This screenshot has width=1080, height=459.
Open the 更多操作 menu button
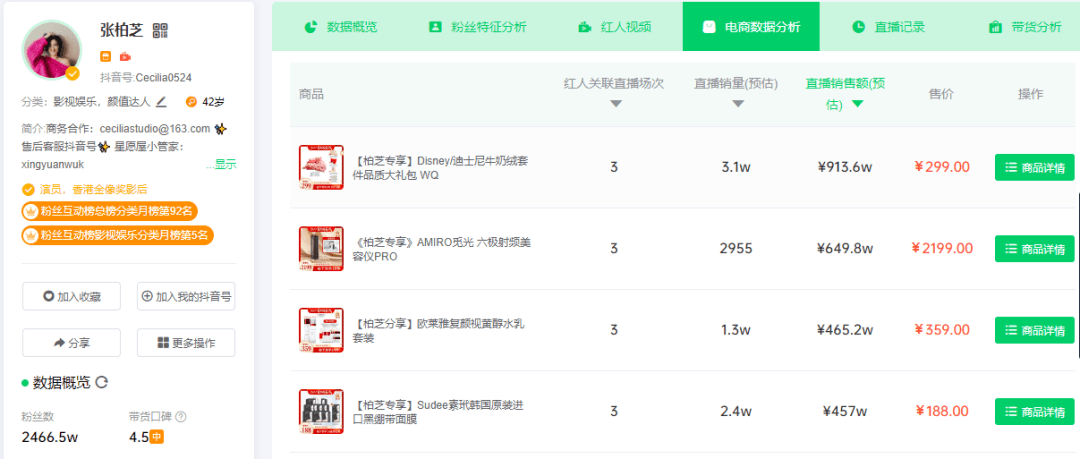[x=186, y=343]
